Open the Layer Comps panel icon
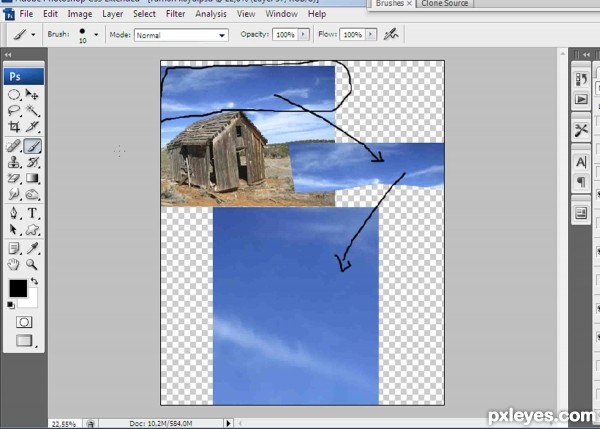600x429 pixels. click(581, 213)
